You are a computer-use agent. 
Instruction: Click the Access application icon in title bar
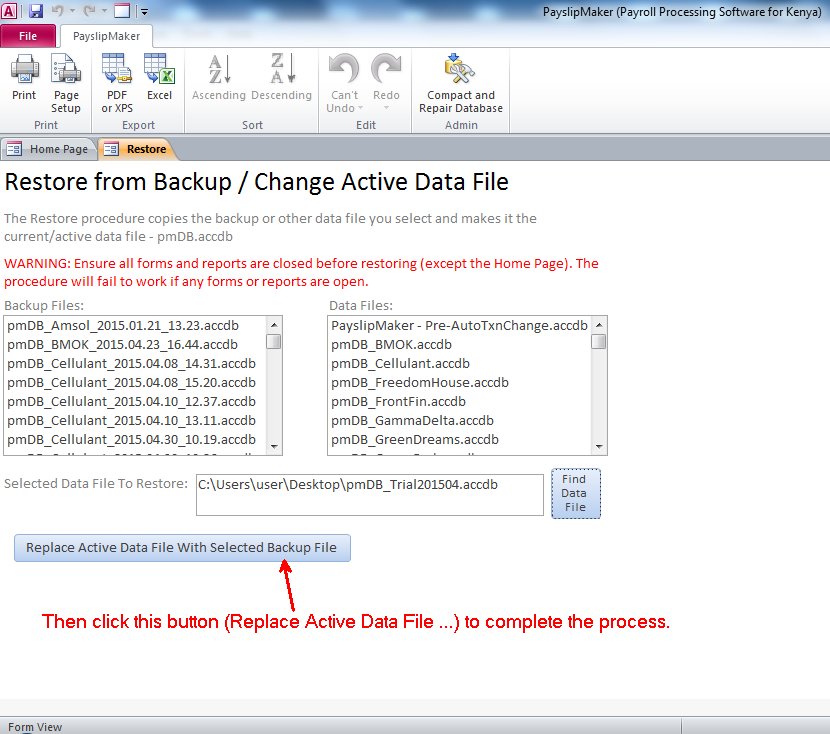click(9, 10)
